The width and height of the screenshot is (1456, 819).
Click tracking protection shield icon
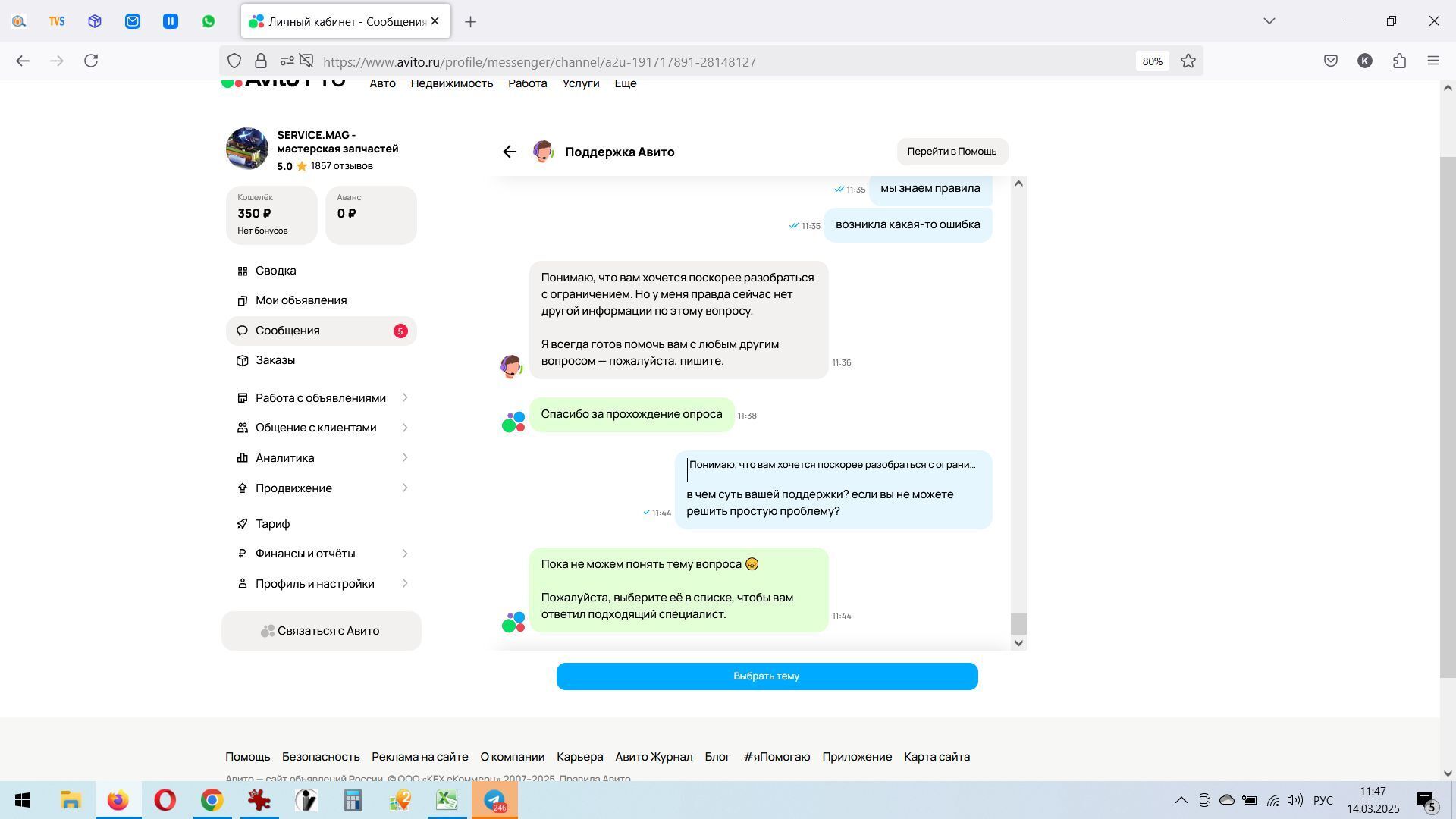point(234,61)
